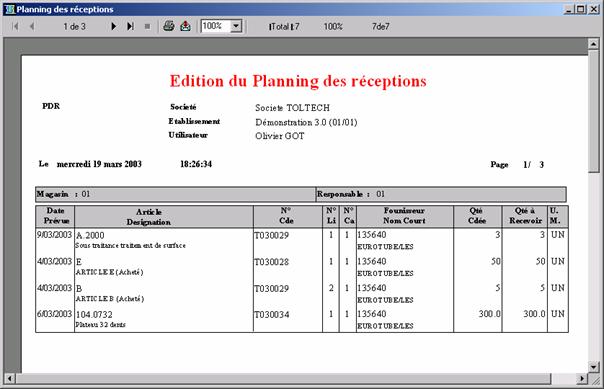Export the report with export icon
Image resolution: width=604 pixels, height=389 pixels.
186,26
